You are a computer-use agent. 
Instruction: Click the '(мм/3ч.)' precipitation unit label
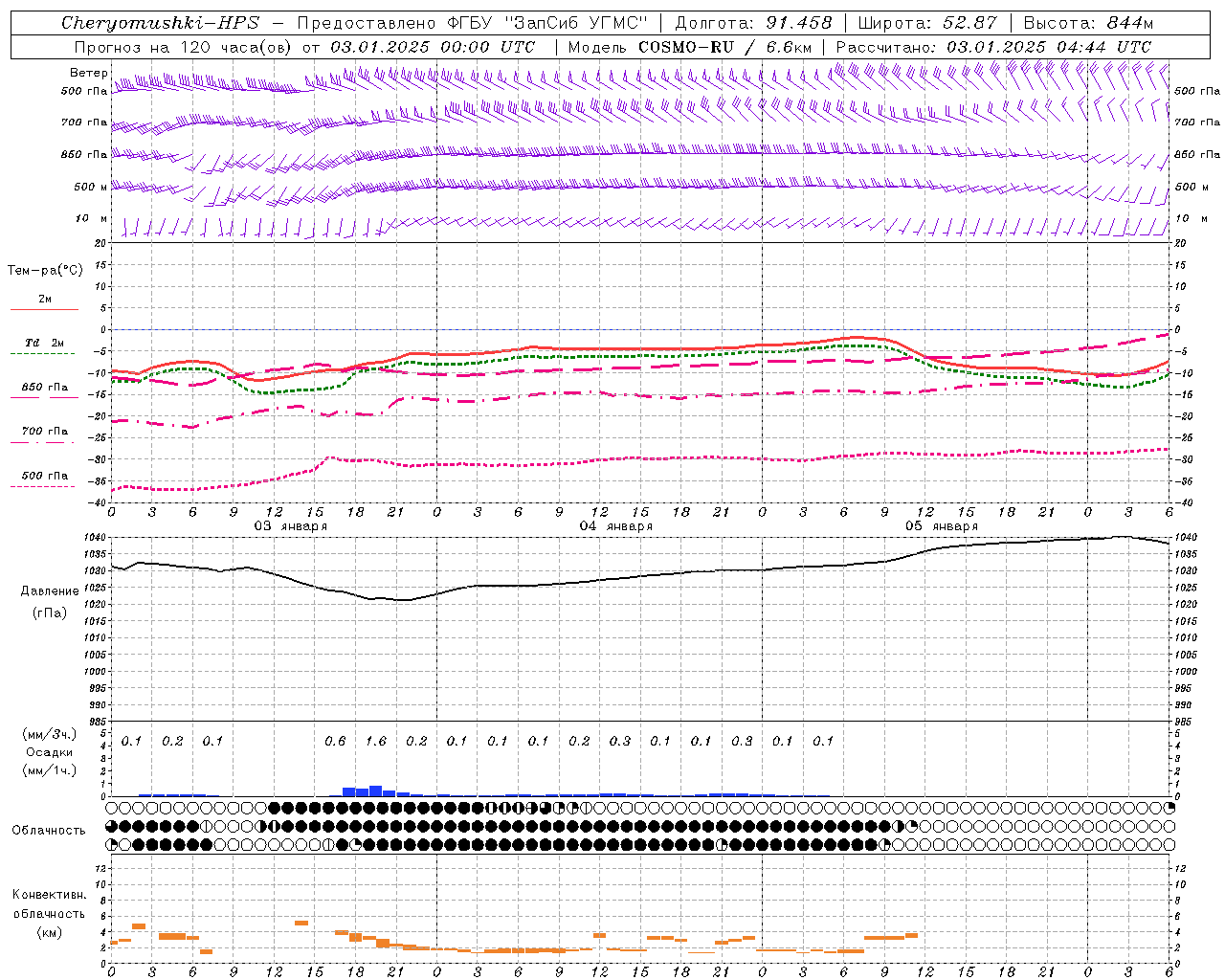50,735
